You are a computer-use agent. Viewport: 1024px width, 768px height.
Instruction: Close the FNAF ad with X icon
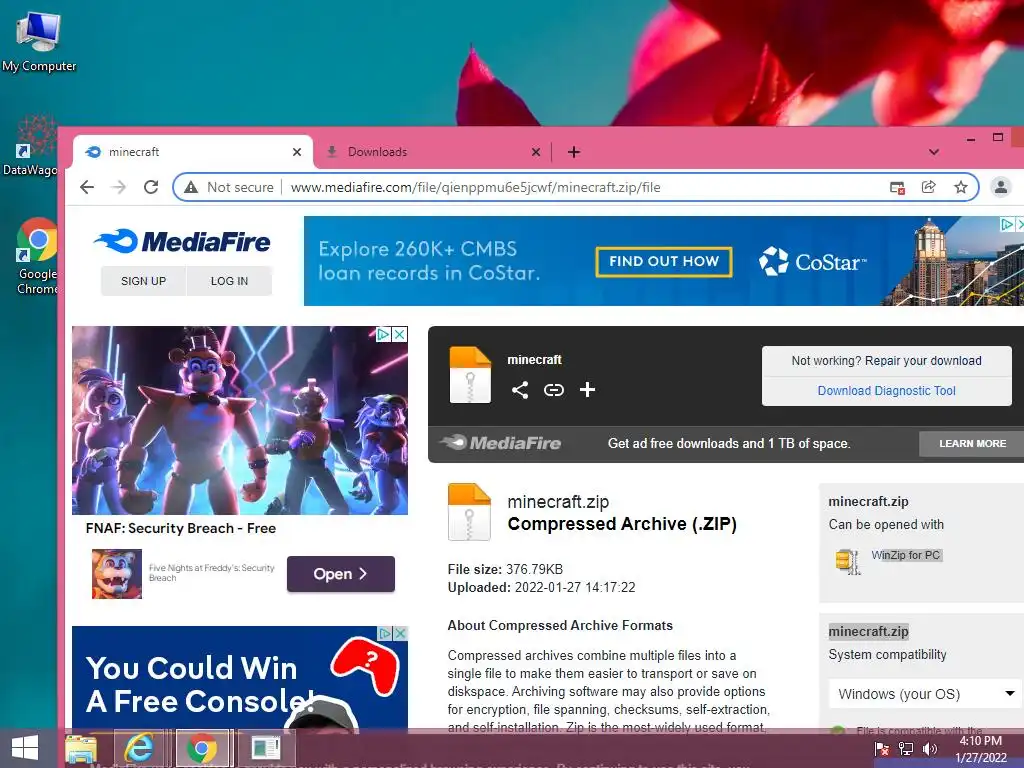(x=400, y=334)
